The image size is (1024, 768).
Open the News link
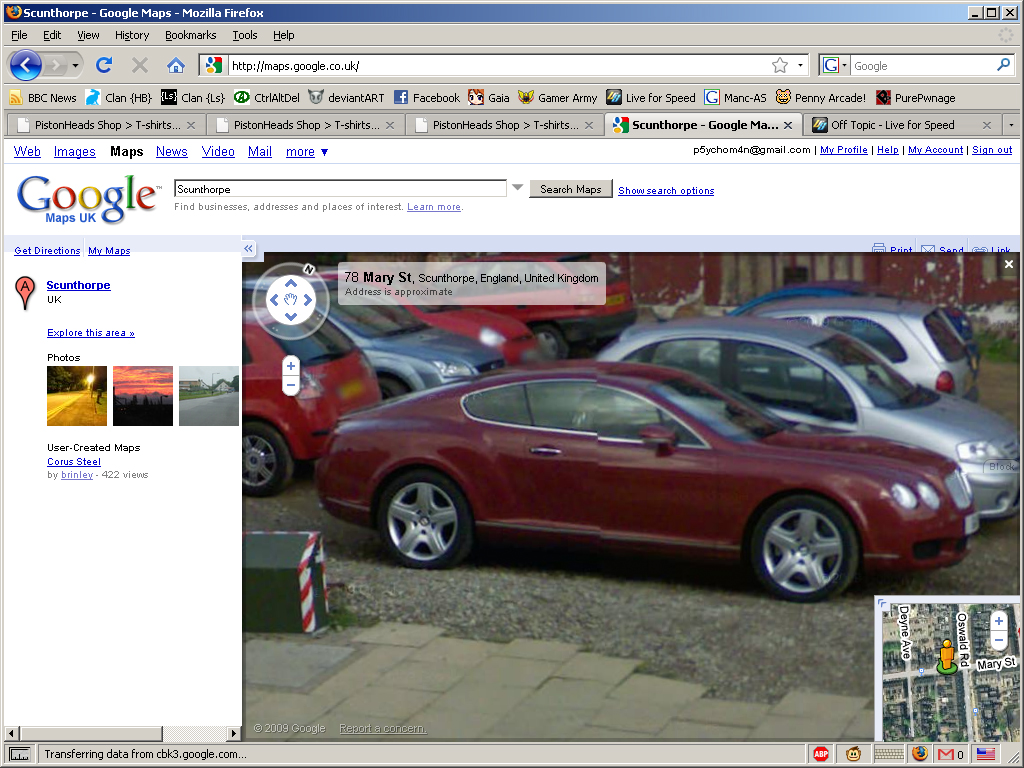coord(172,152)
